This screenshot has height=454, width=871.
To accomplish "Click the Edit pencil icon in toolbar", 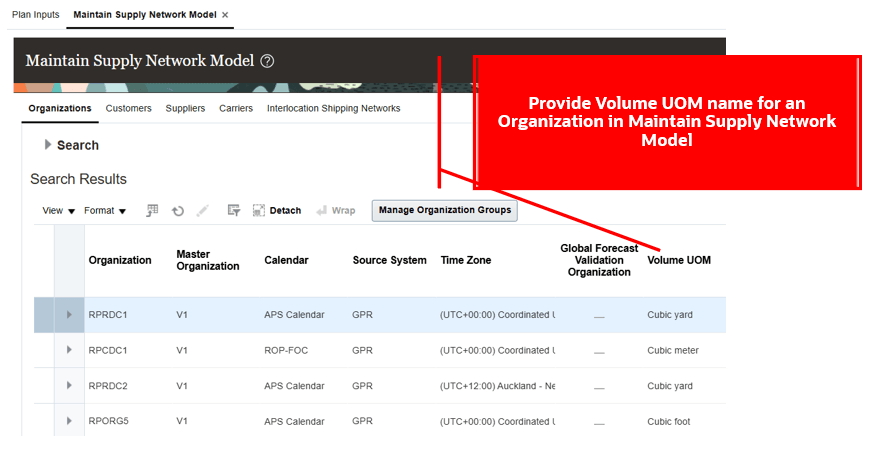I will (203, 211).
